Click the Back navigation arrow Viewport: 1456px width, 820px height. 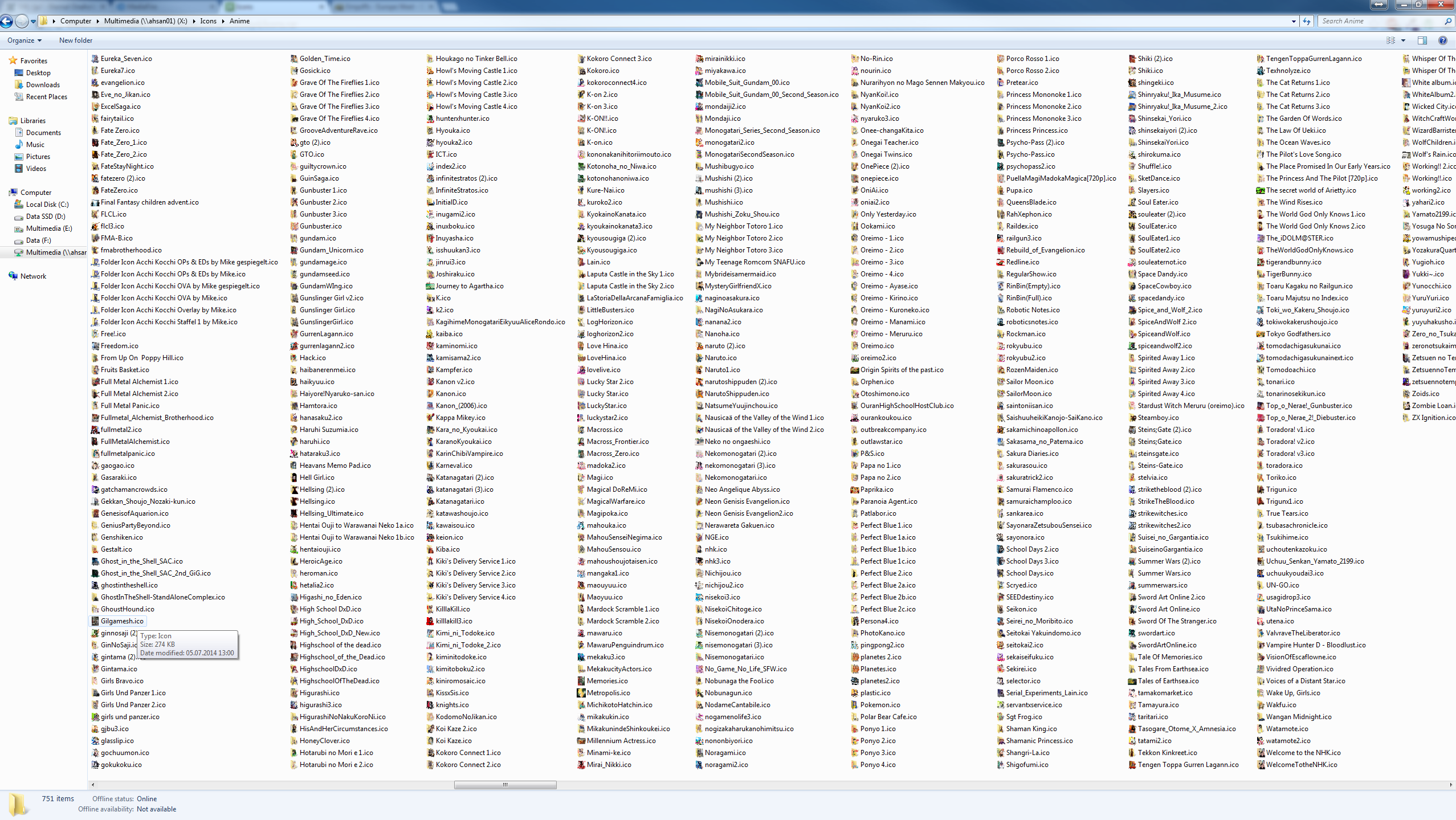pos(6,21)
